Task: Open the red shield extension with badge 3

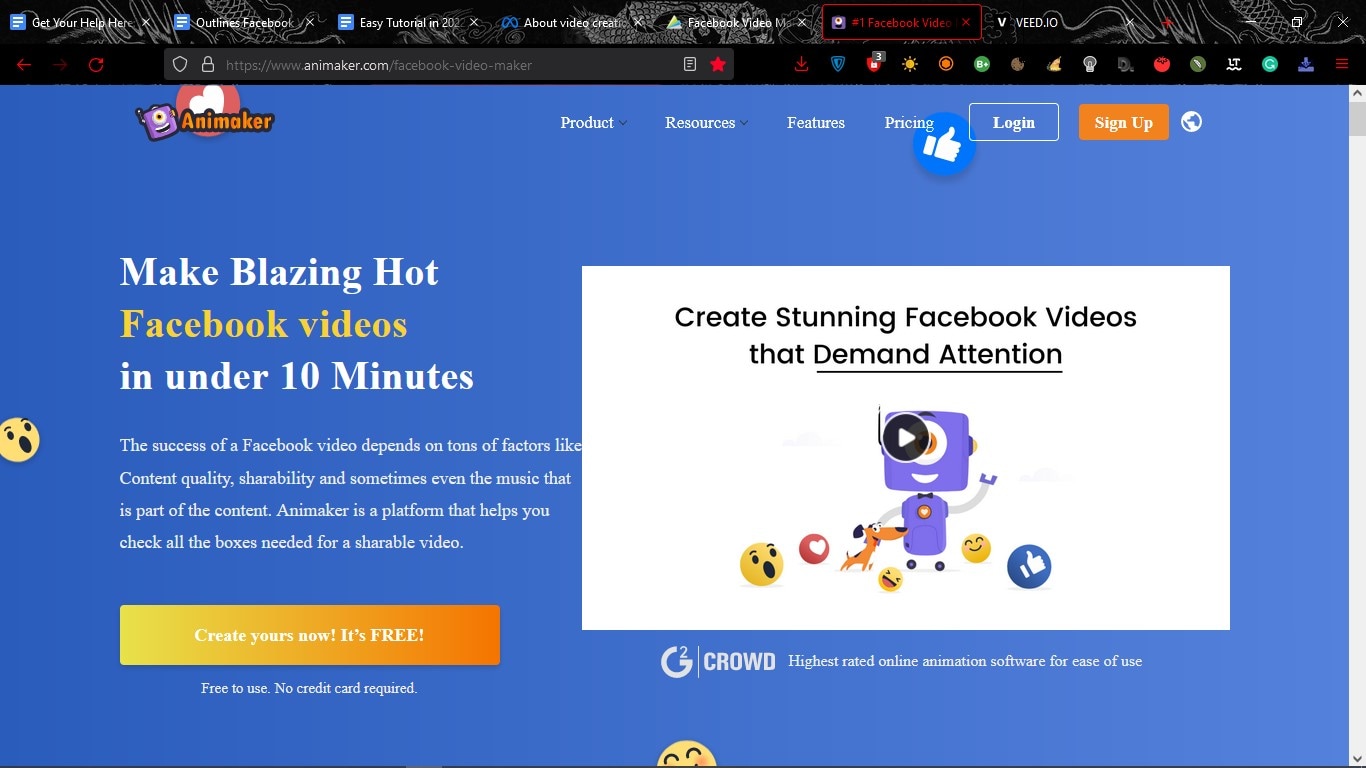Action: (874, 63)
